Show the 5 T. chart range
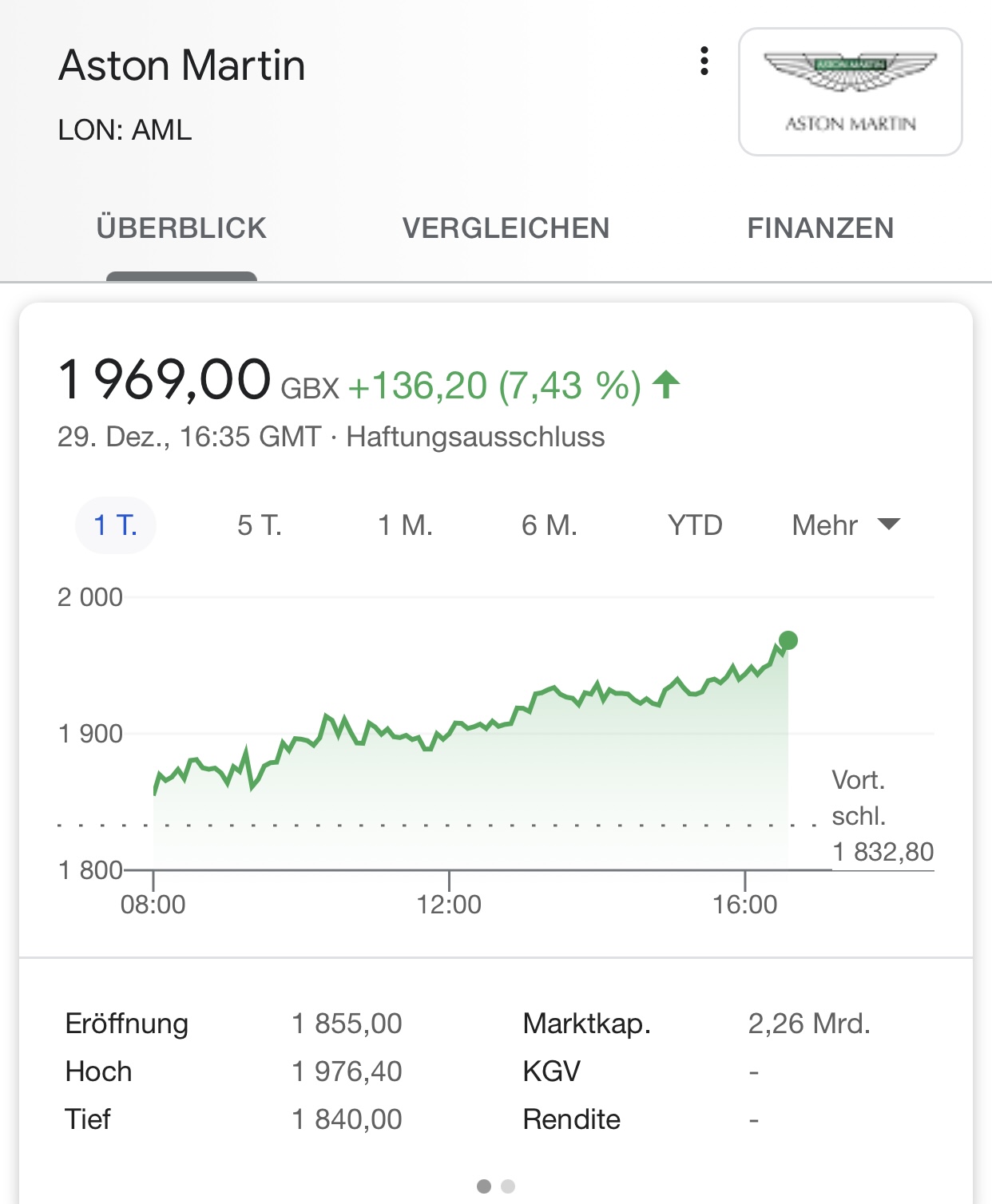This screenshot has height=1204, width=992. (x=260, y=525)
